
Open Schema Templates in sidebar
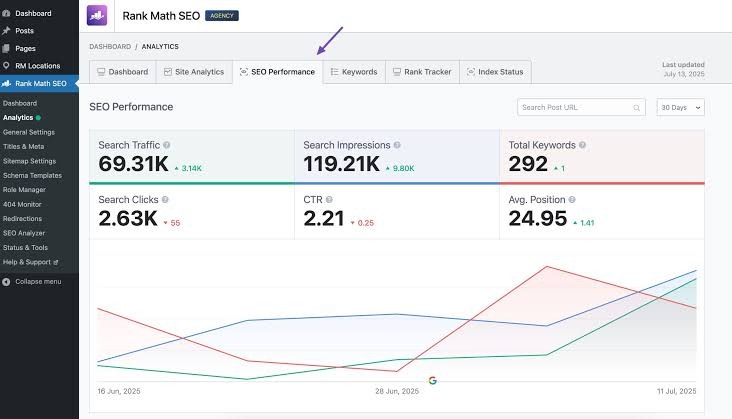point(32,175)
